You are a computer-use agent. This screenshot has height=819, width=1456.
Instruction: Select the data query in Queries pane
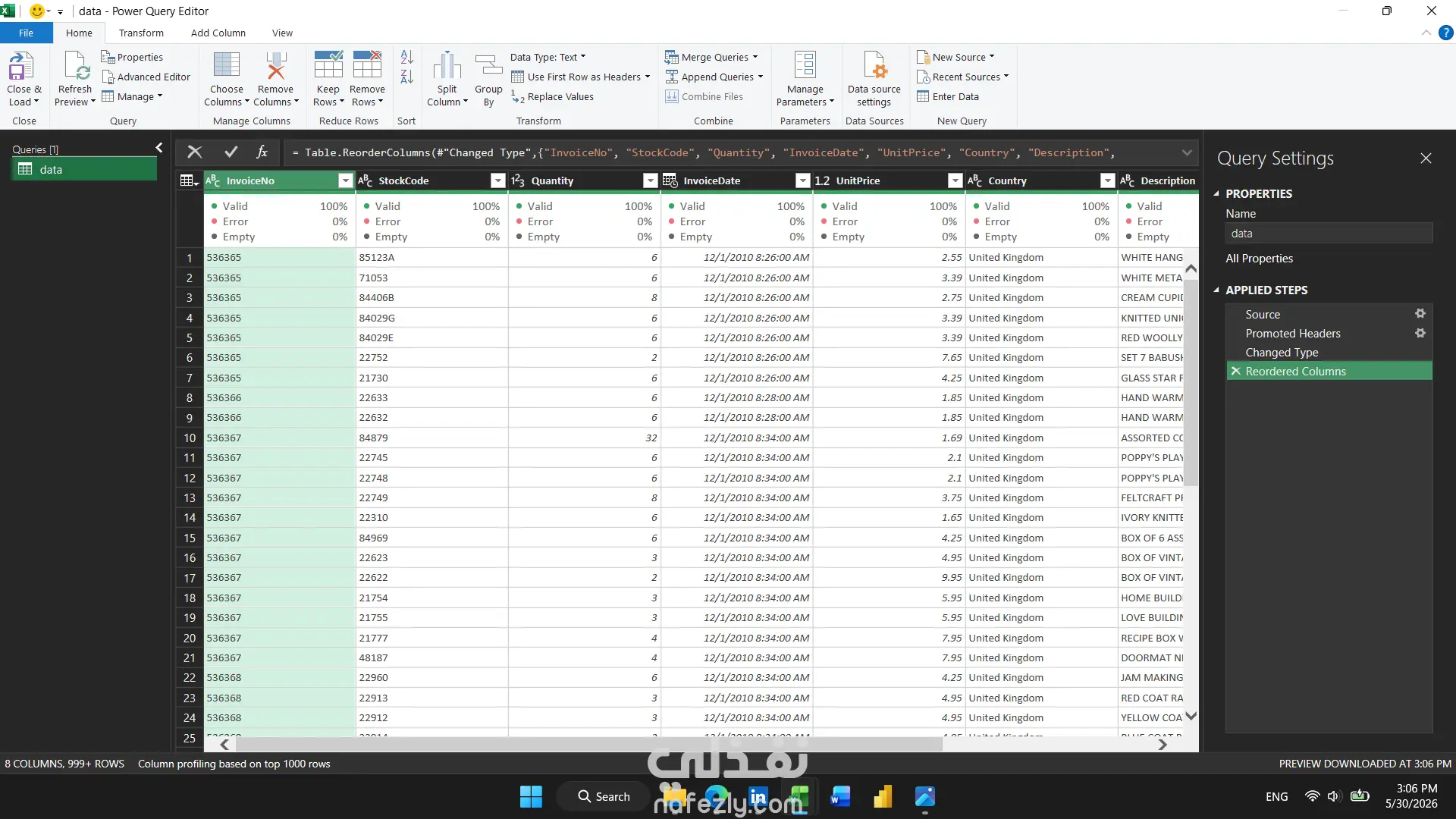(x=84, y=169)
